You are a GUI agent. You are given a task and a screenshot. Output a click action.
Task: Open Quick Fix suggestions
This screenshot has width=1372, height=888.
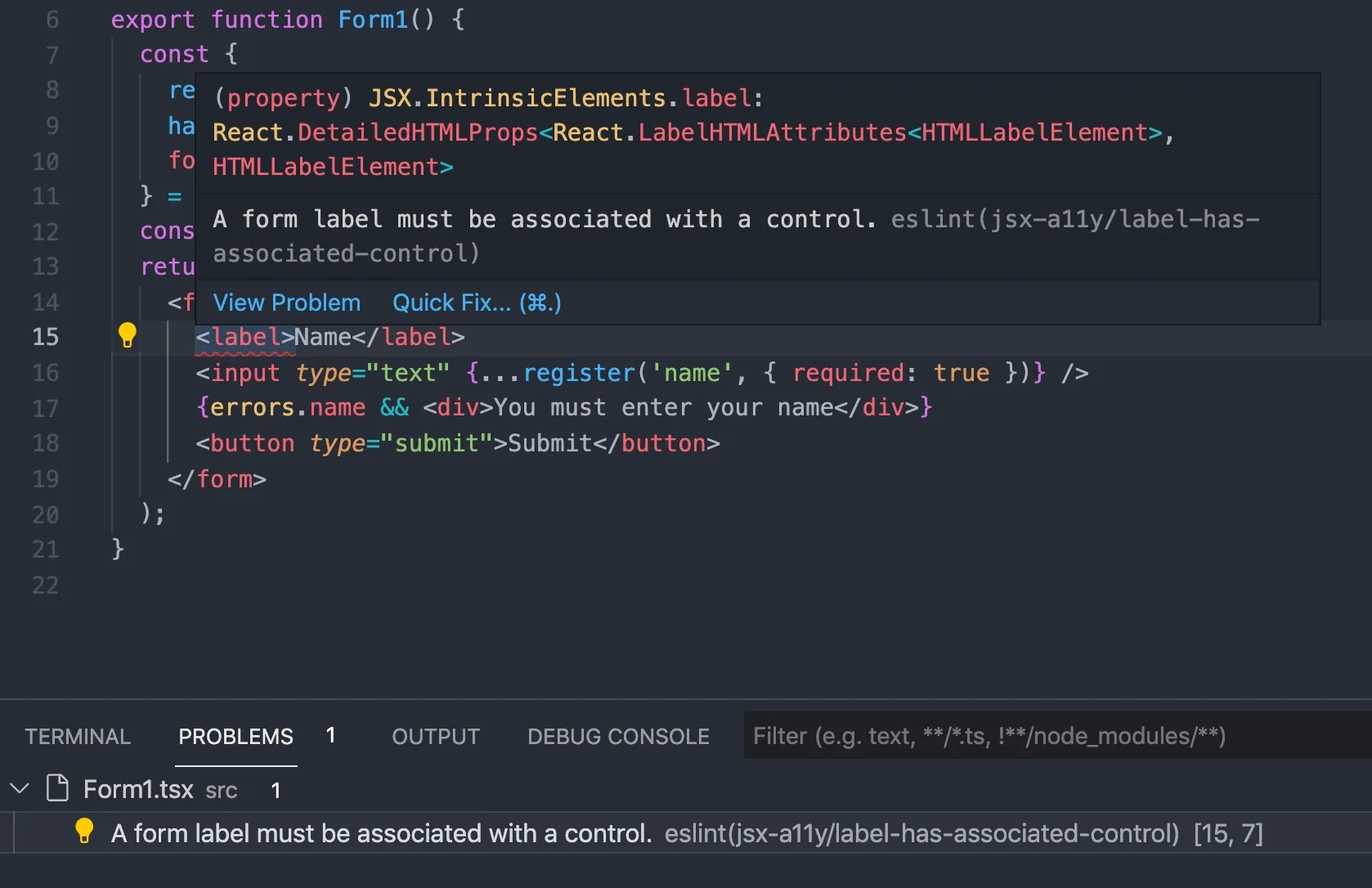(476, 303)
